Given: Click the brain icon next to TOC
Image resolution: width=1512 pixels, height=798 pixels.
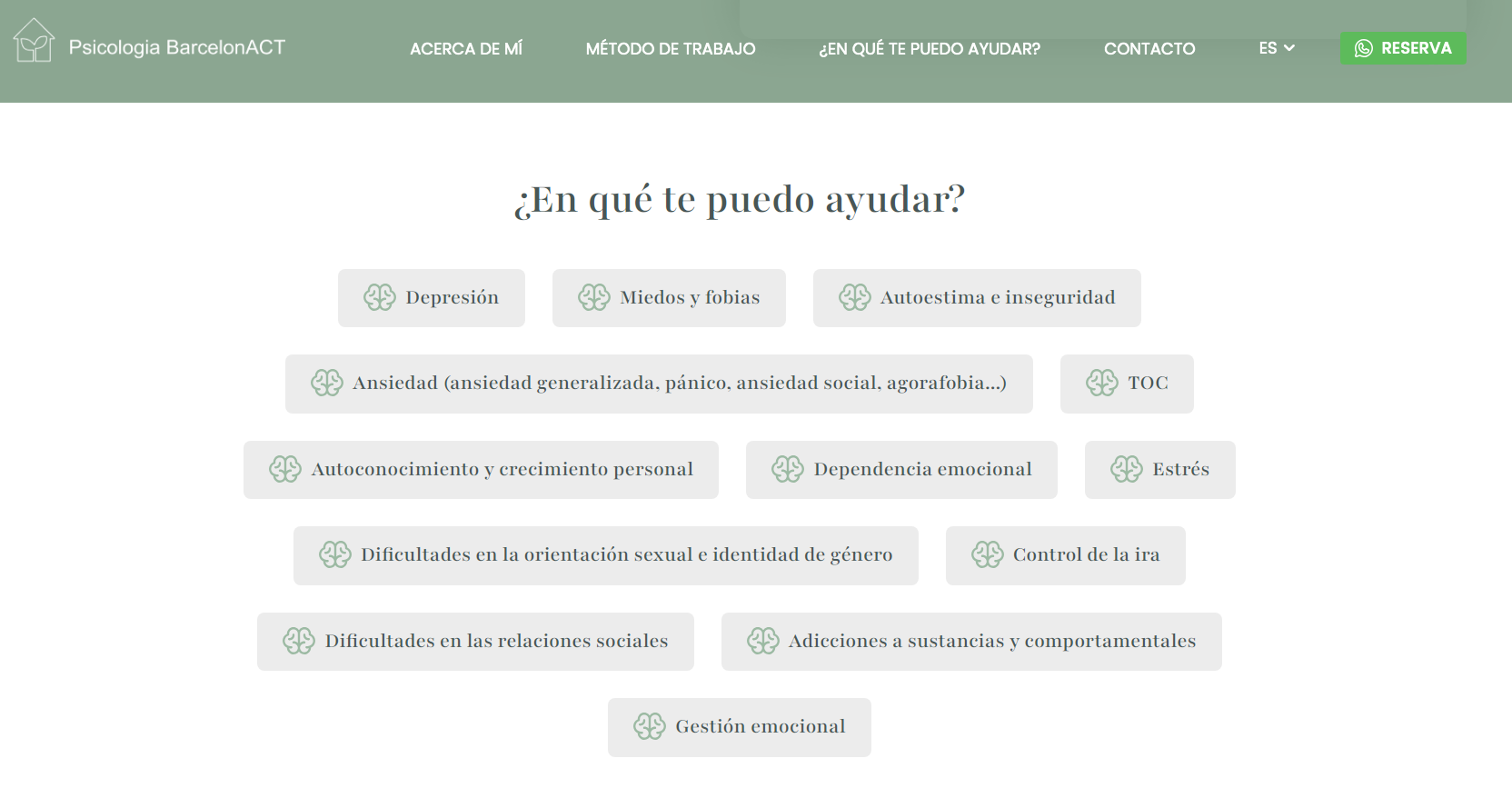Looking at the screenshot, I should click(1102, 383).
